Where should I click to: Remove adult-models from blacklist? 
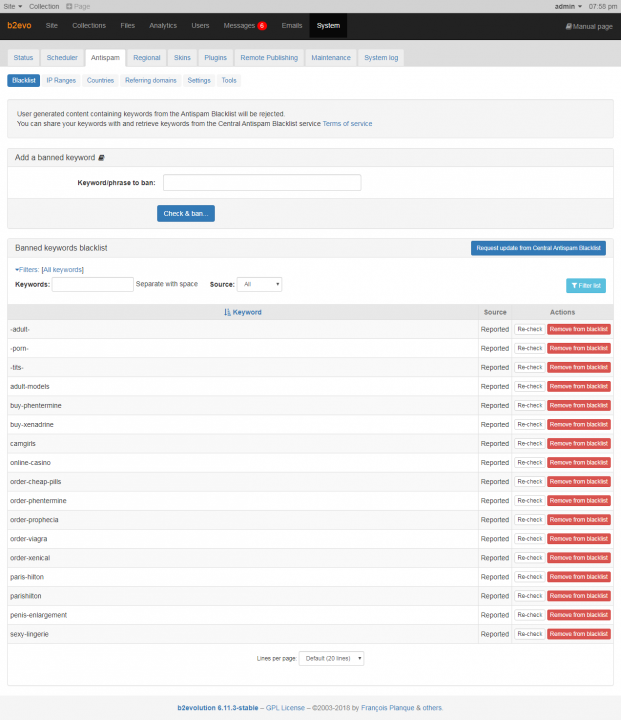[x=579, y=387]
